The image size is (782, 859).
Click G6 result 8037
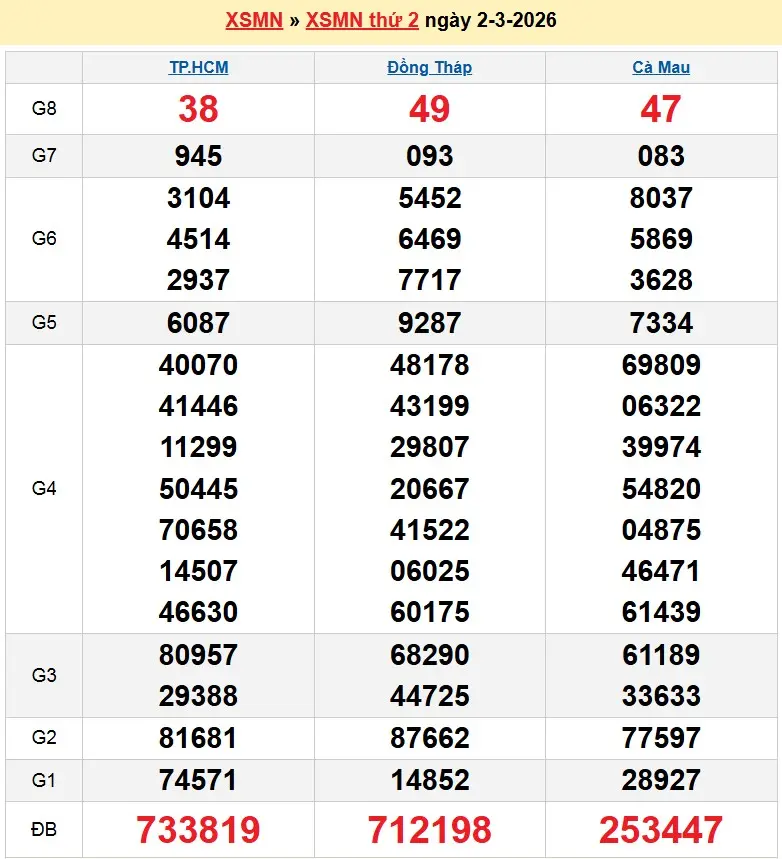(x=661, y=198)
